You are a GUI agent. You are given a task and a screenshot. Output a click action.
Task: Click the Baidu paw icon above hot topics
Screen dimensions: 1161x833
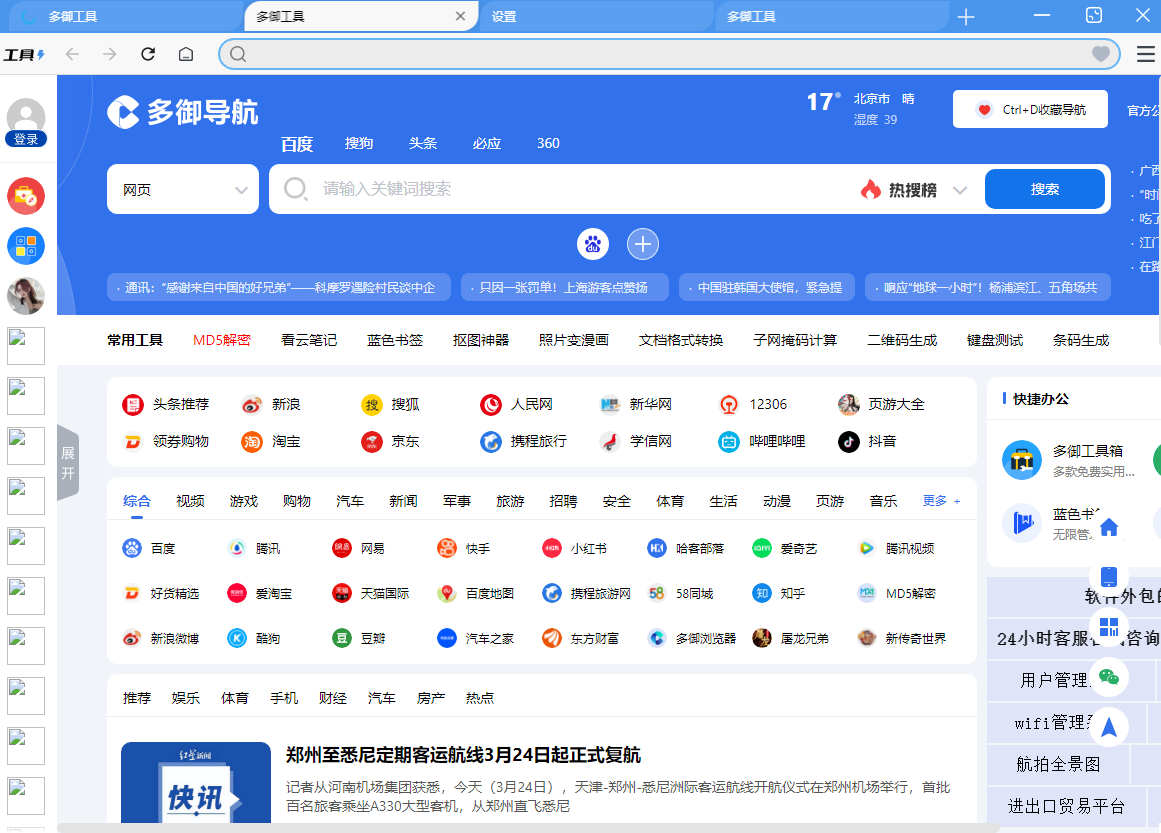(592, 244)
